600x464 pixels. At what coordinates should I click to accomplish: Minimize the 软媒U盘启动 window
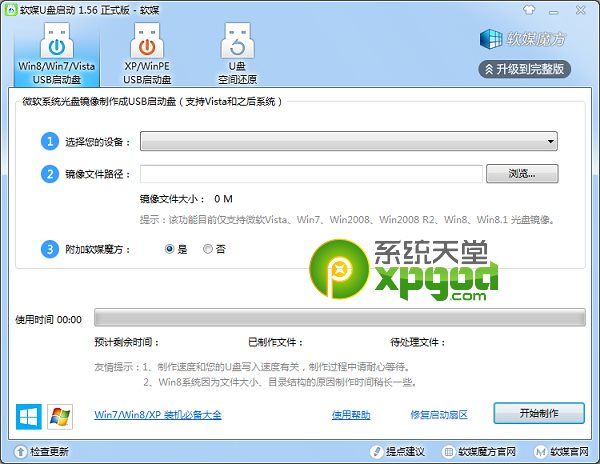coord(553,11)
